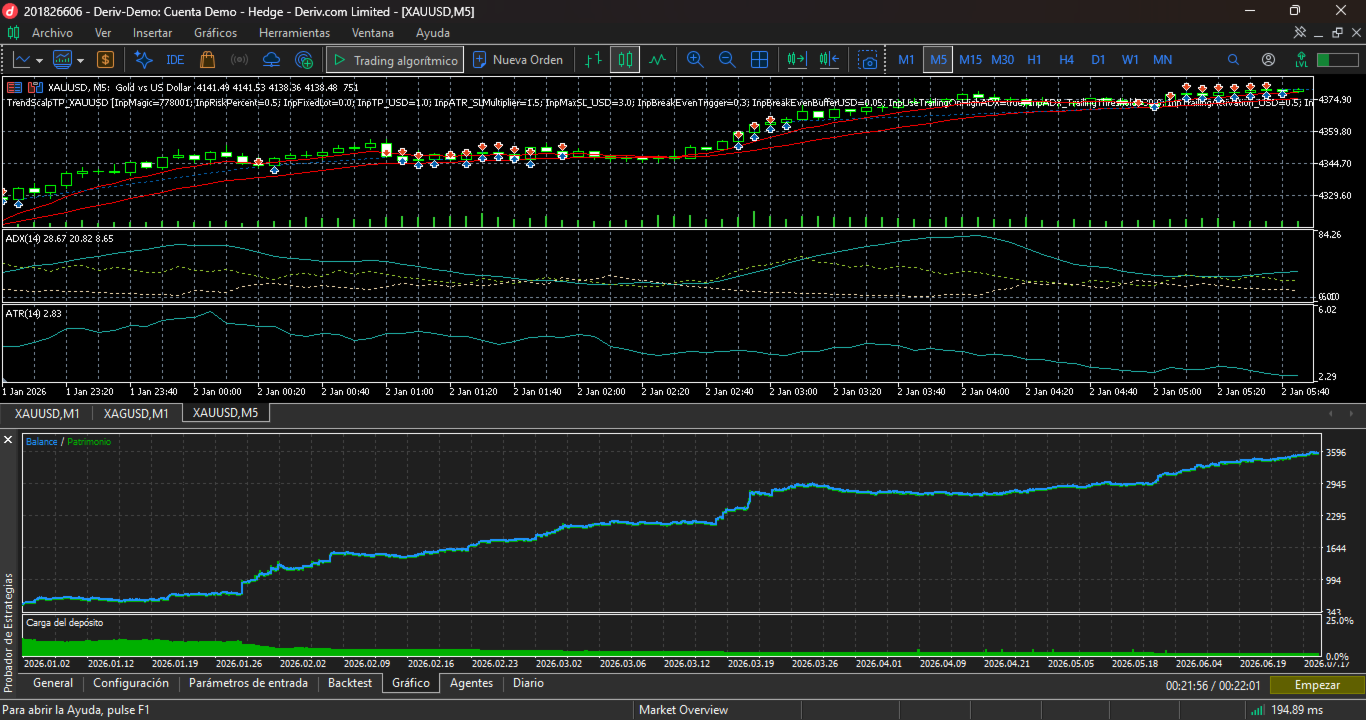Click the menu bar candlestick app icon

tap(14, 33)
